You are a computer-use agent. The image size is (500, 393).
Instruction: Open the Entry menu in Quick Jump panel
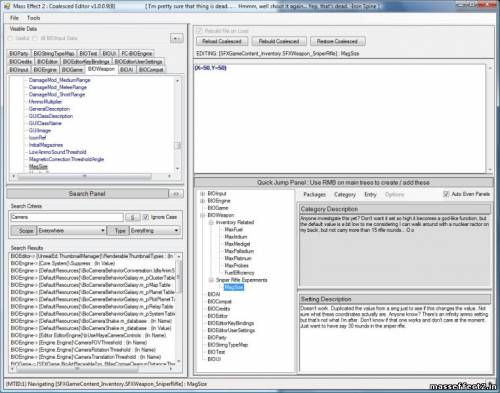(370, 194)
